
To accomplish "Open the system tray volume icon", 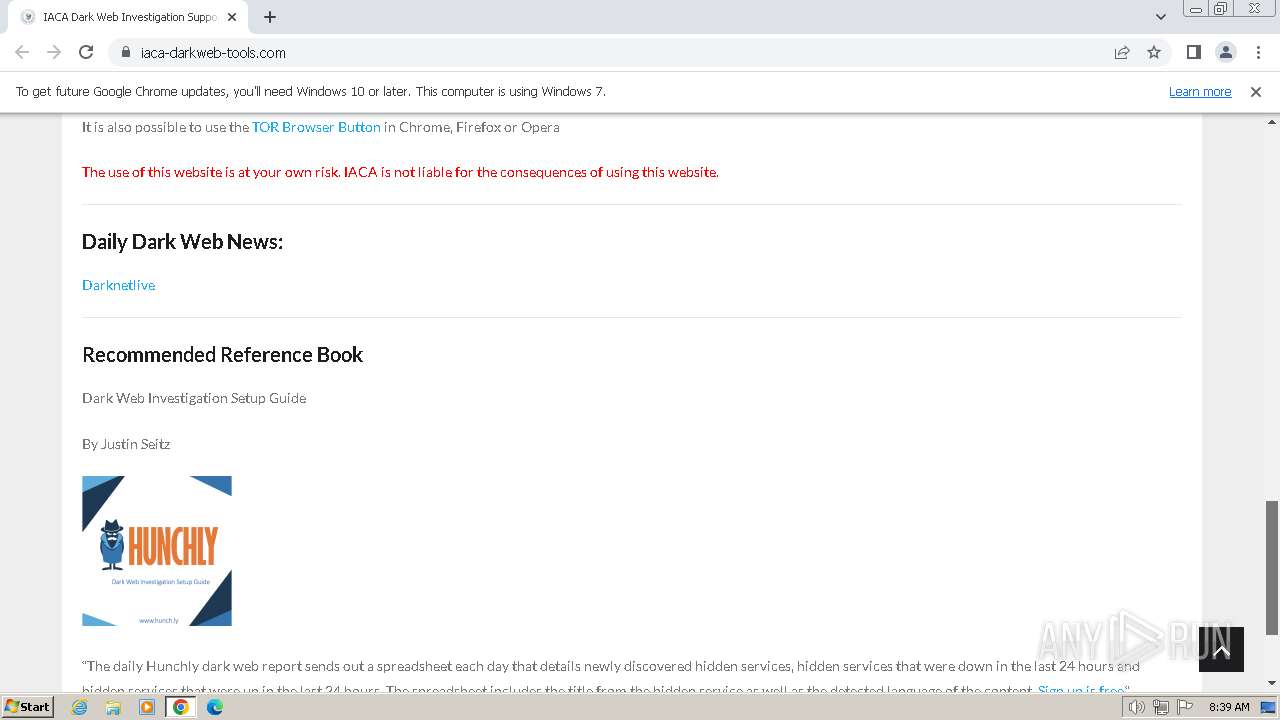I will [1137, 707].
